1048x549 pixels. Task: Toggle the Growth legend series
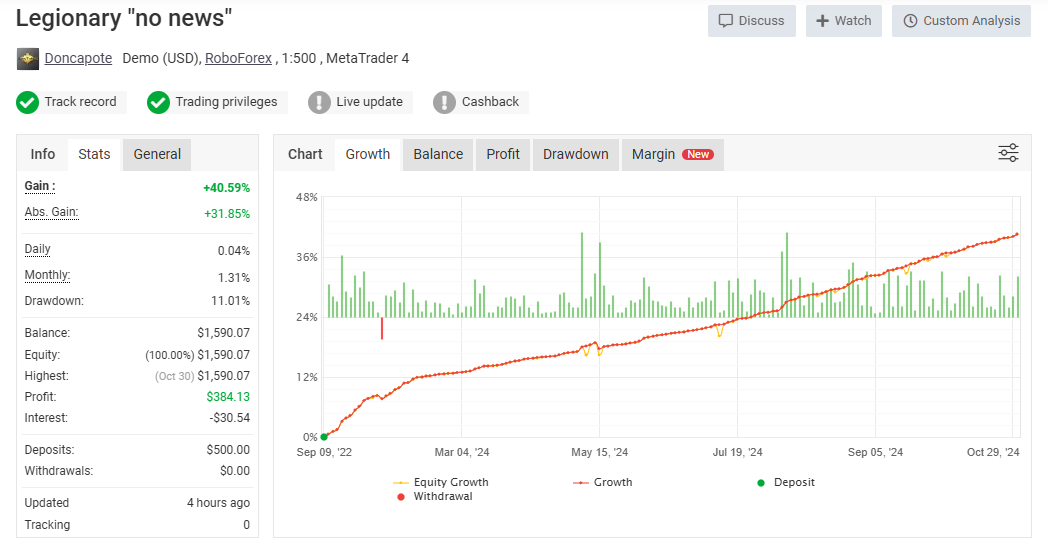click(603, 482)
